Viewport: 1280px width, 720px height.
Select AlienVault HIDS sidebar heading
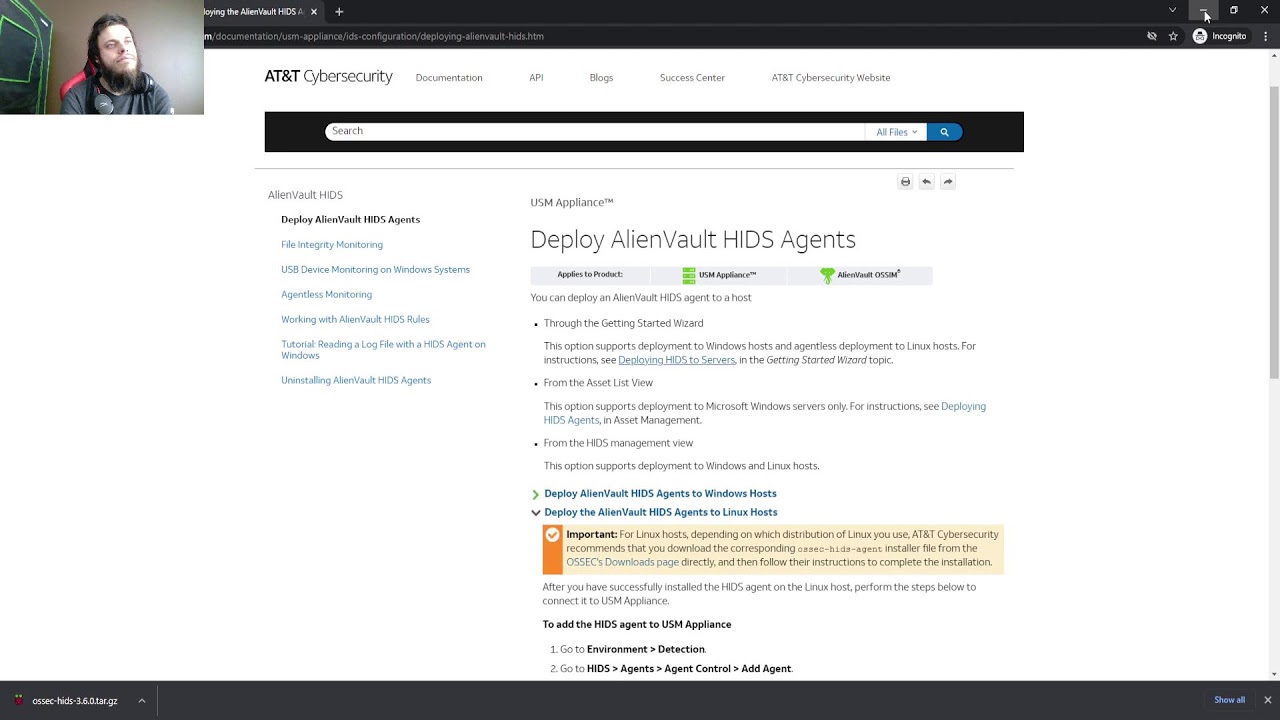[x=305, y=195]
